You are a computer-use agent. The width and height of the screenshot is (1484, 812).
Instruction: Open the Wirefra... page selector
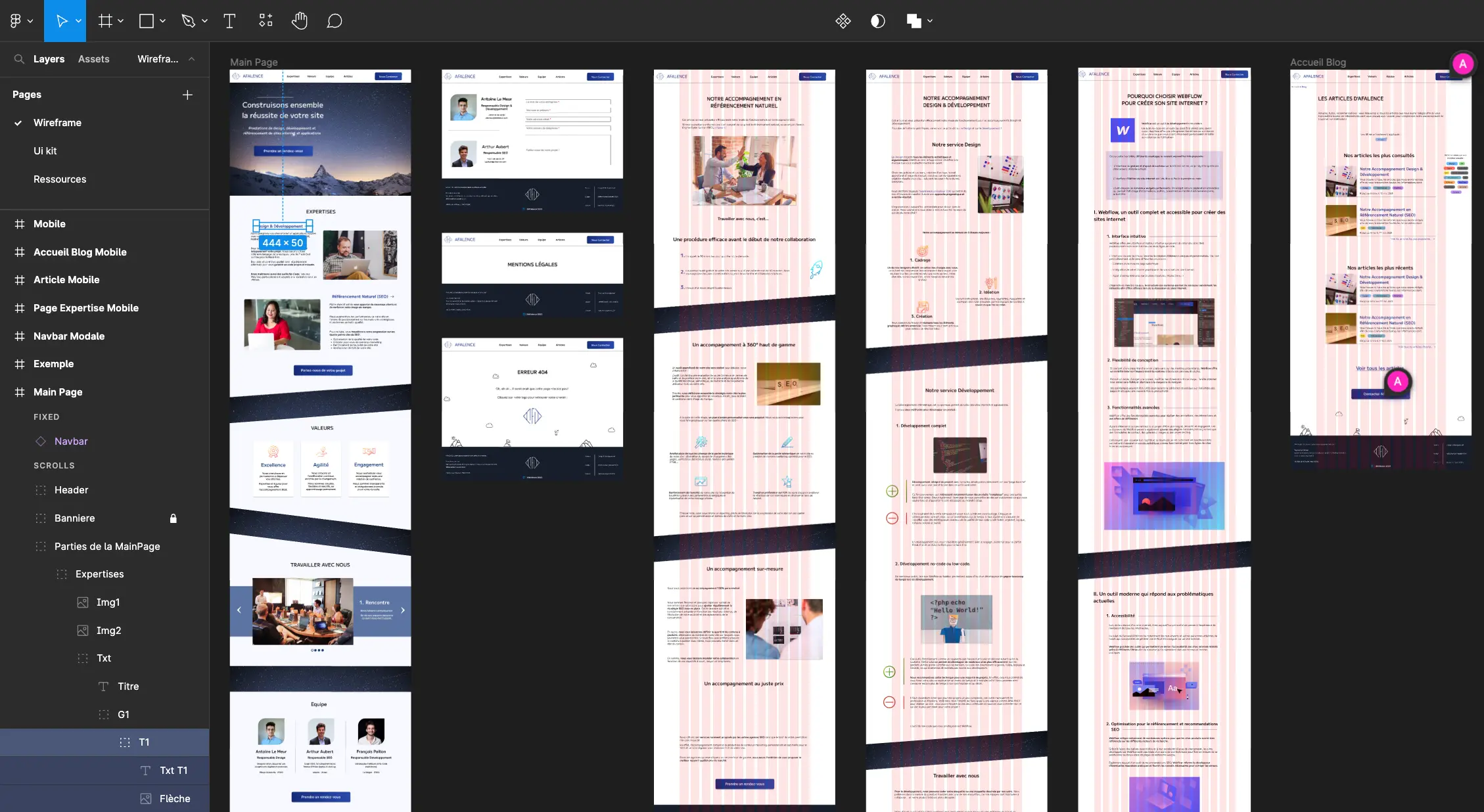tap(158, 59)
